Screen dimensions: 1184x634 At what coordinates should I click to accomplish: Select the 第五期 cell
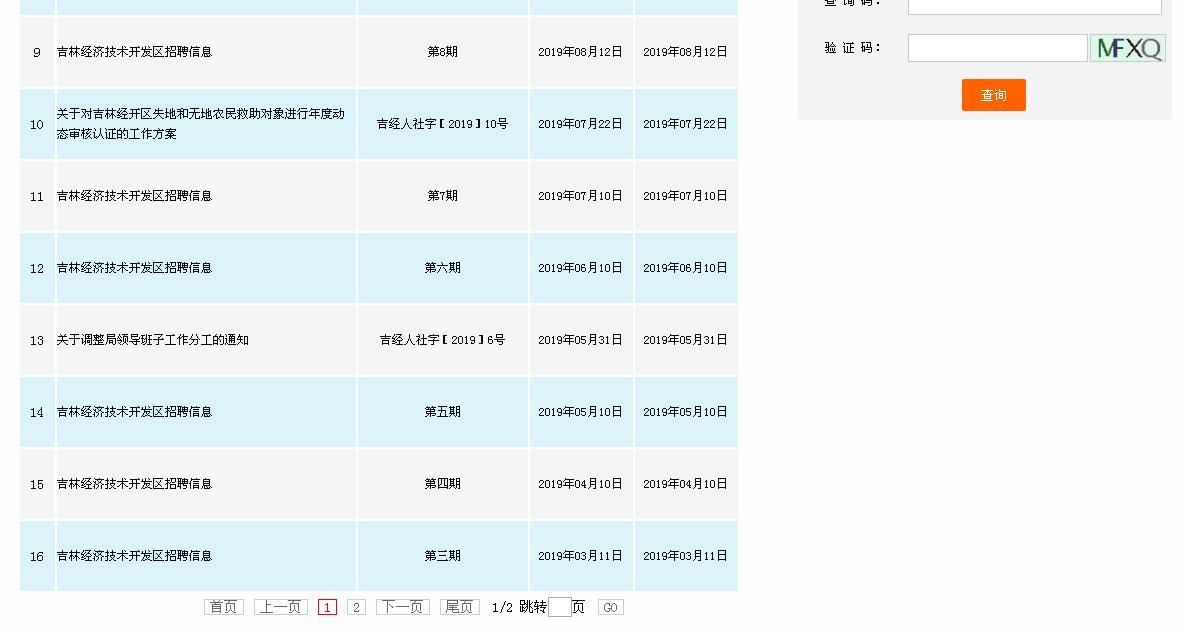[x=442, y=412]
